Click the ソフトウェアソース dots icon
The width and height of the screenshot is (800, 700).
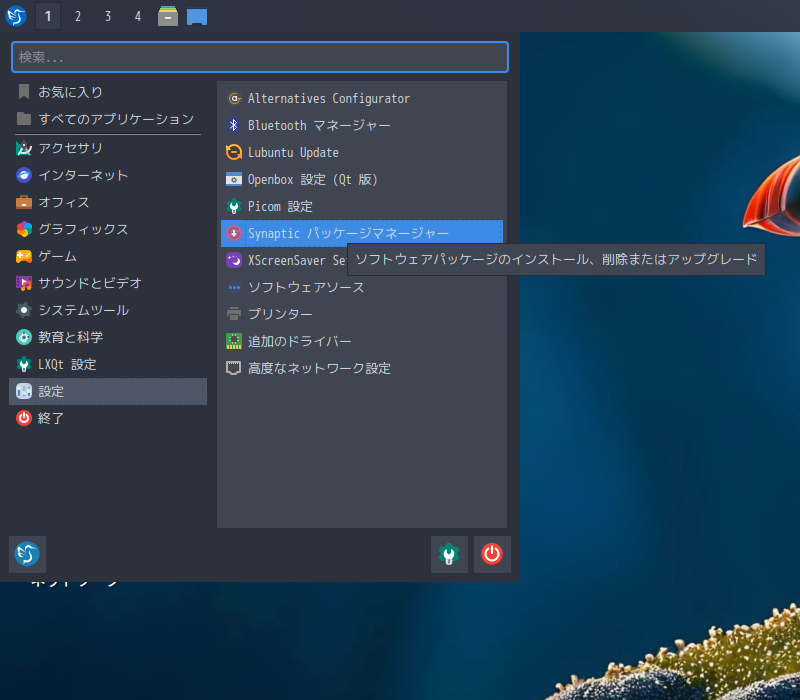click(x=234, y=288)
